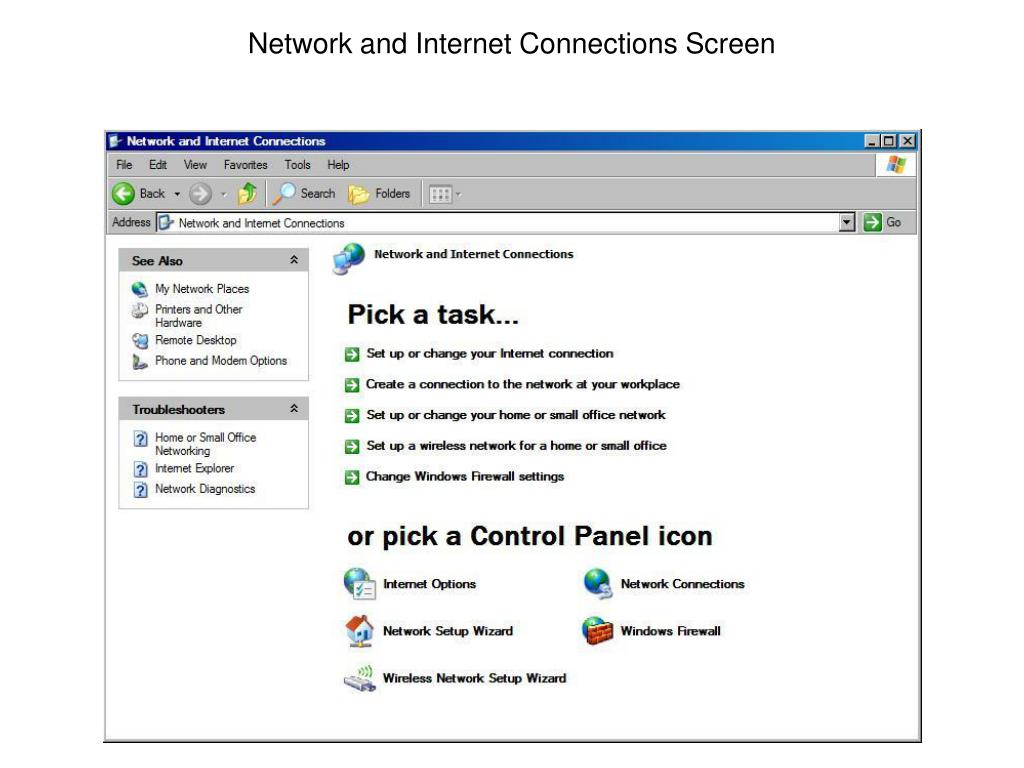Open the Back history dropdown arrow
Image resolution: width=1024 pixels, height=768 pixels.
pyautogui.click(x=177, y=194)
